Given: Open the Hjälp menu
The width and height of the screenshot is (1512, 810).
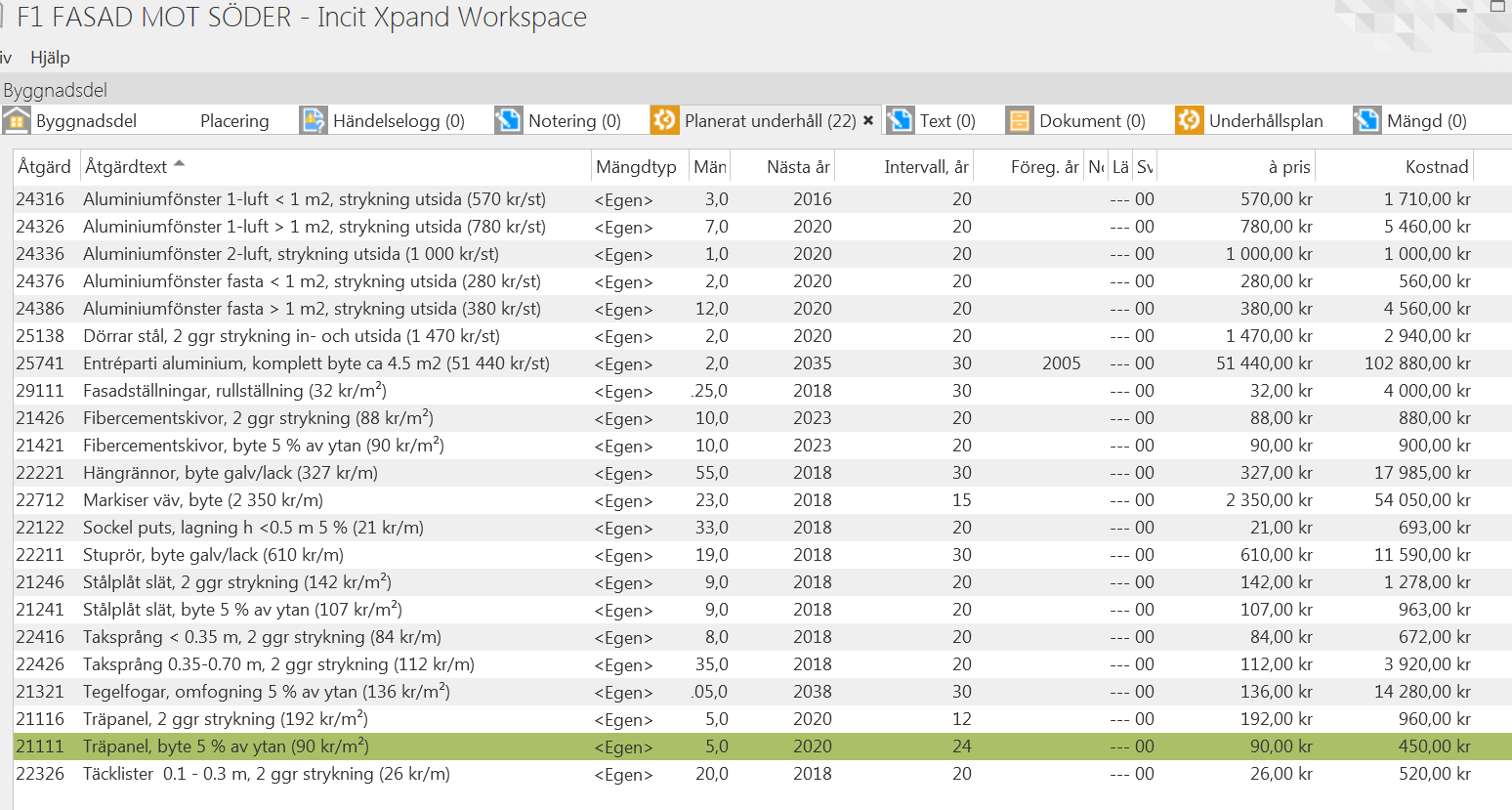Looking at the screenshot, I should 50,58.
